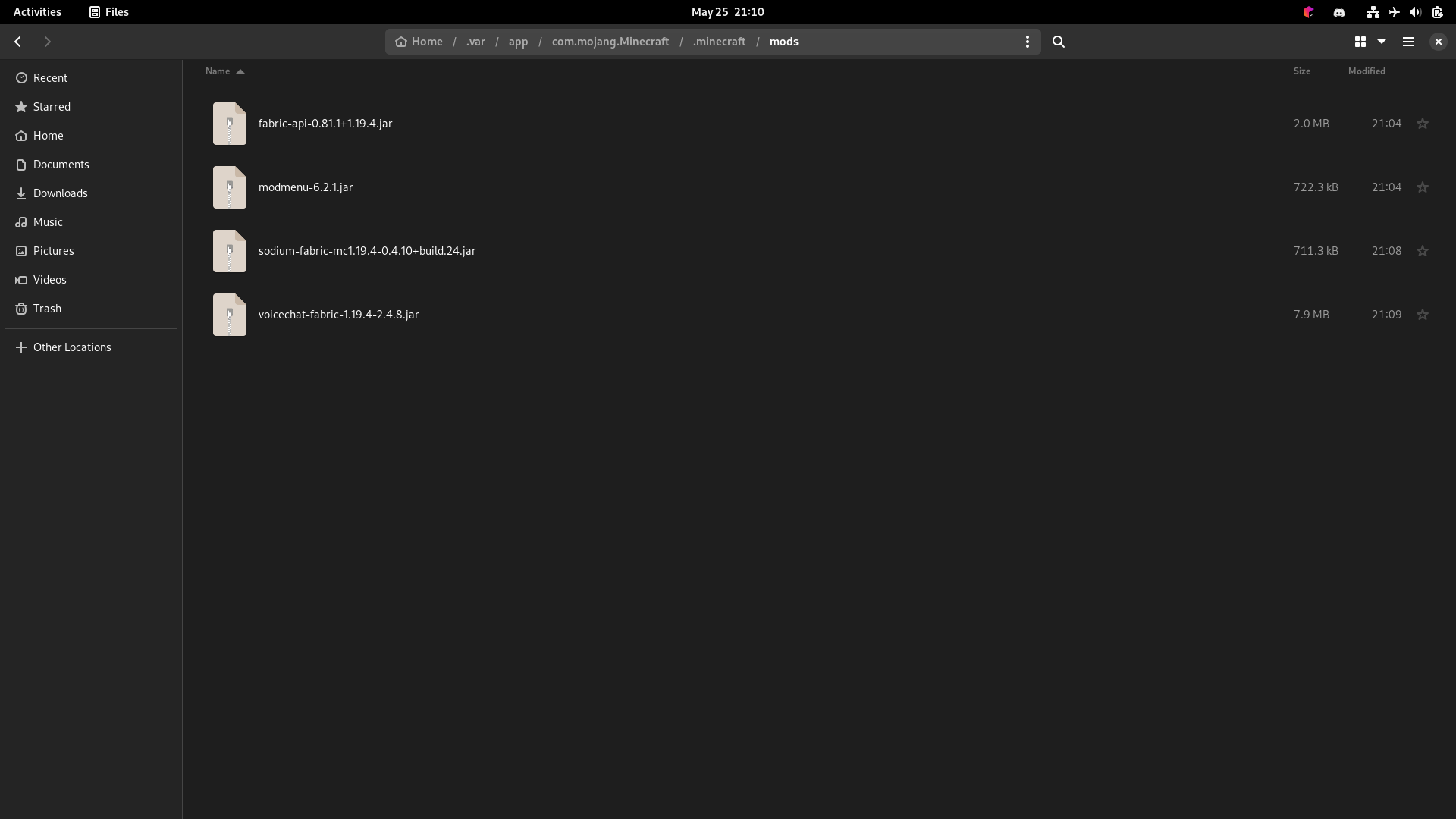This screenshot has width=1456, height=819.
Task: Select Downloads in the sidebar
Action: point(61,193)
